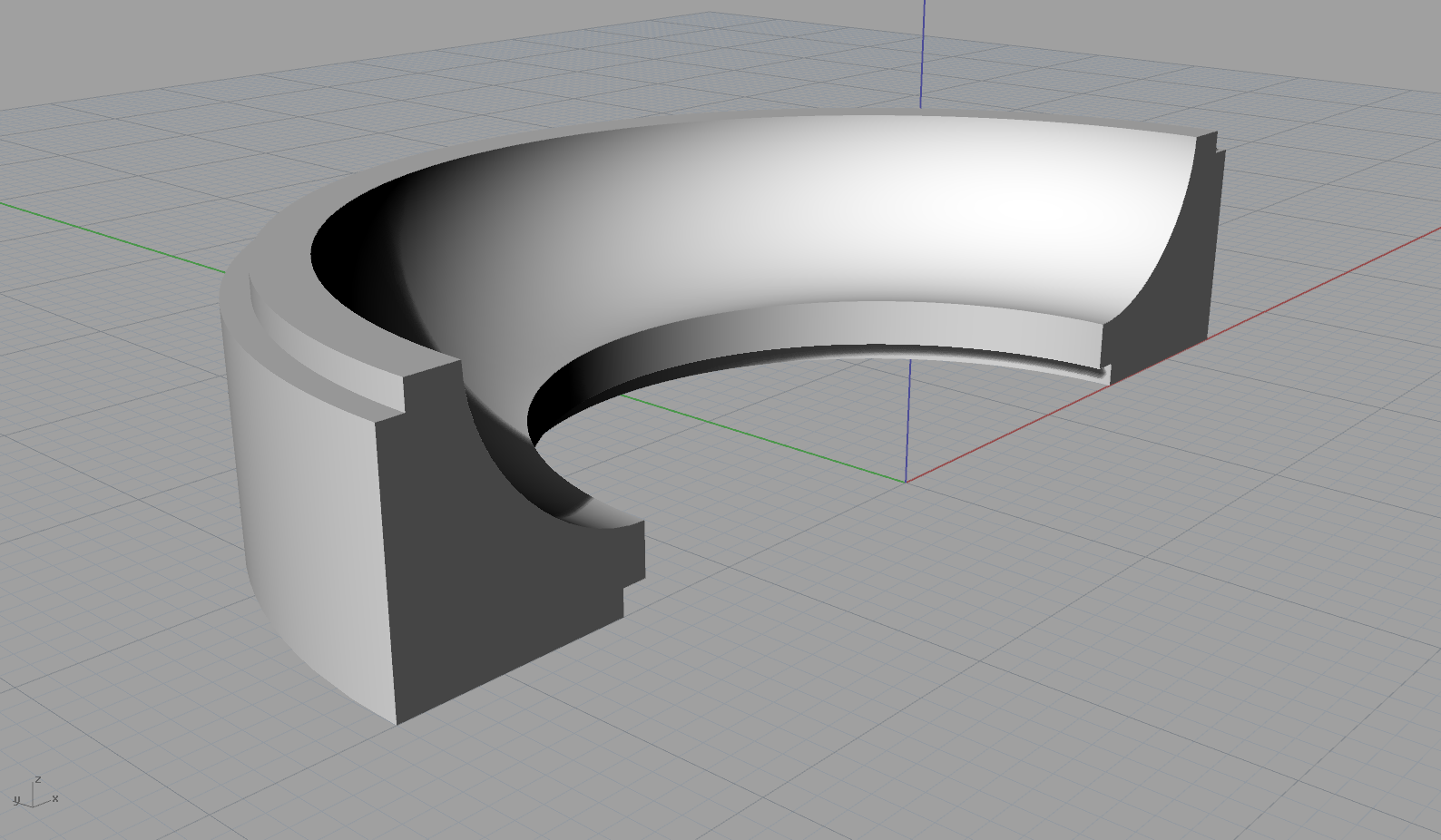Click the origin point where the axes meet
Image resolution: width=1441 pixels, height=840 pixels.
click(x=906, y=482)
